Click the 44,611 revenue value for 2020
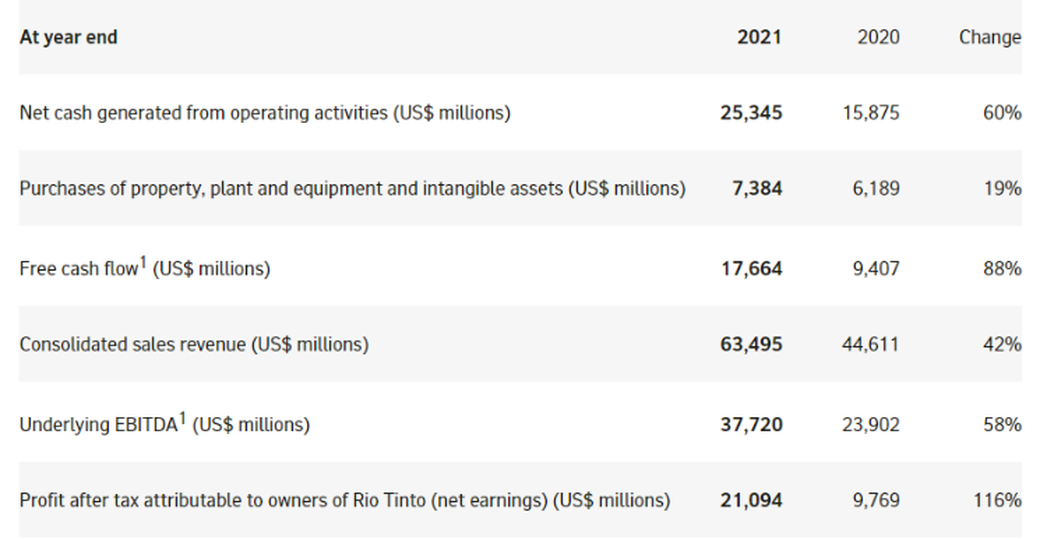Viewport: 1047px width, 540px height. click(x=871, y=345)
